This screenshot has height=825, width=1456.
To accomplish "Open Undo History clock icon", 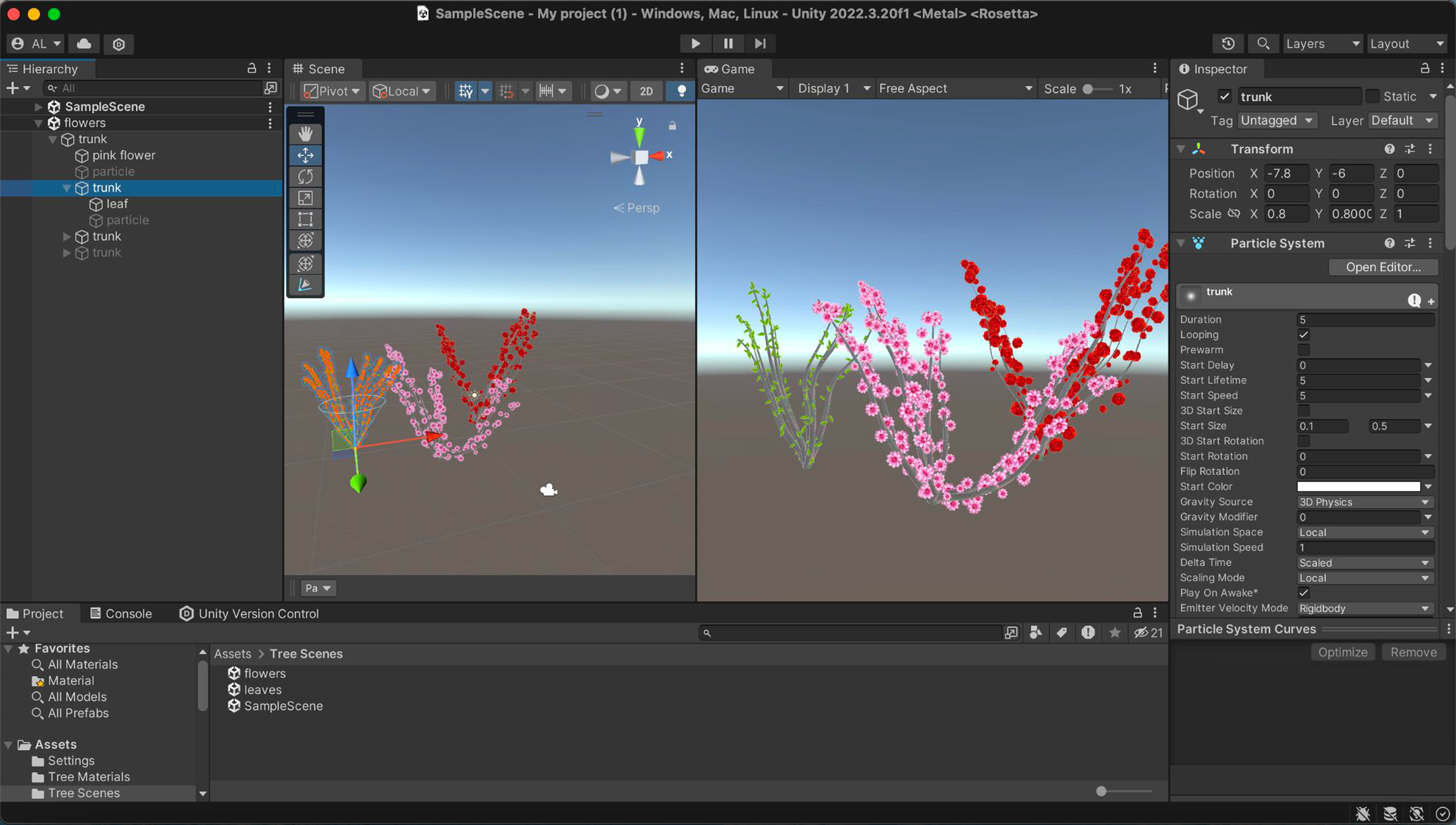I will pos(1228,43).
